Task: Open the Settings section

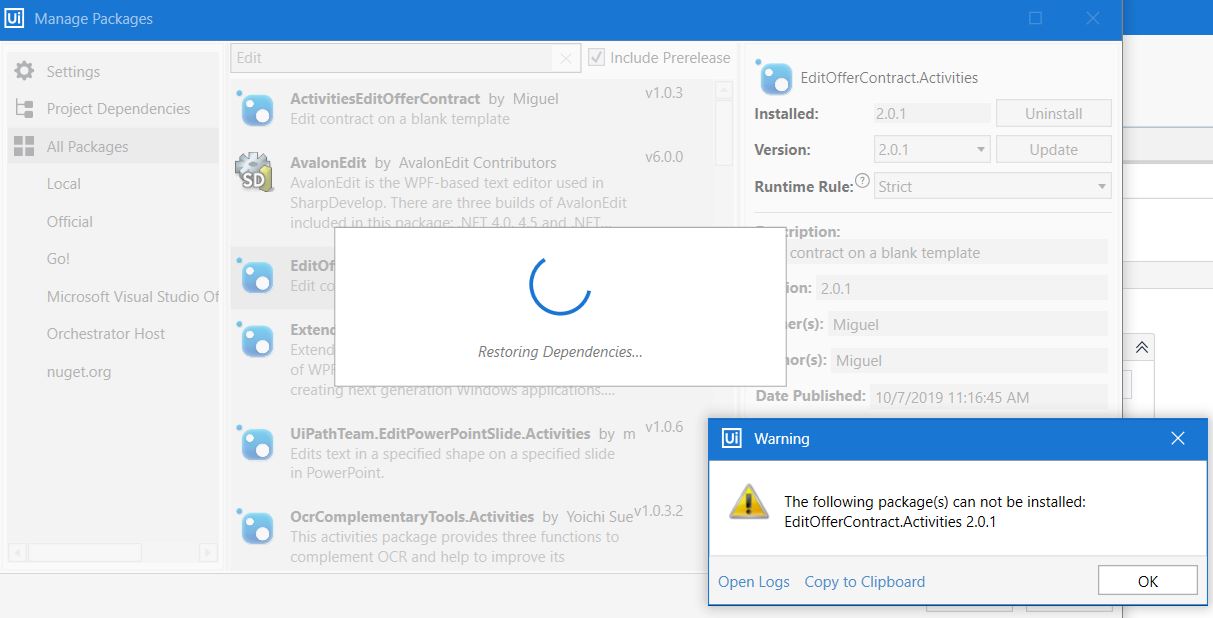Action: coord(73,72)
